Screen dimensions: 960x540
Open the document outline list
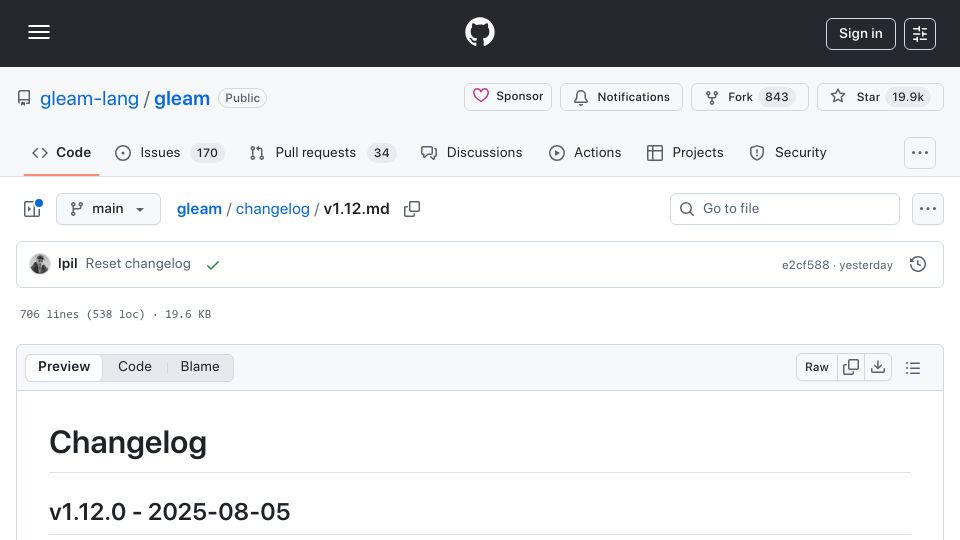pos(913,367)
